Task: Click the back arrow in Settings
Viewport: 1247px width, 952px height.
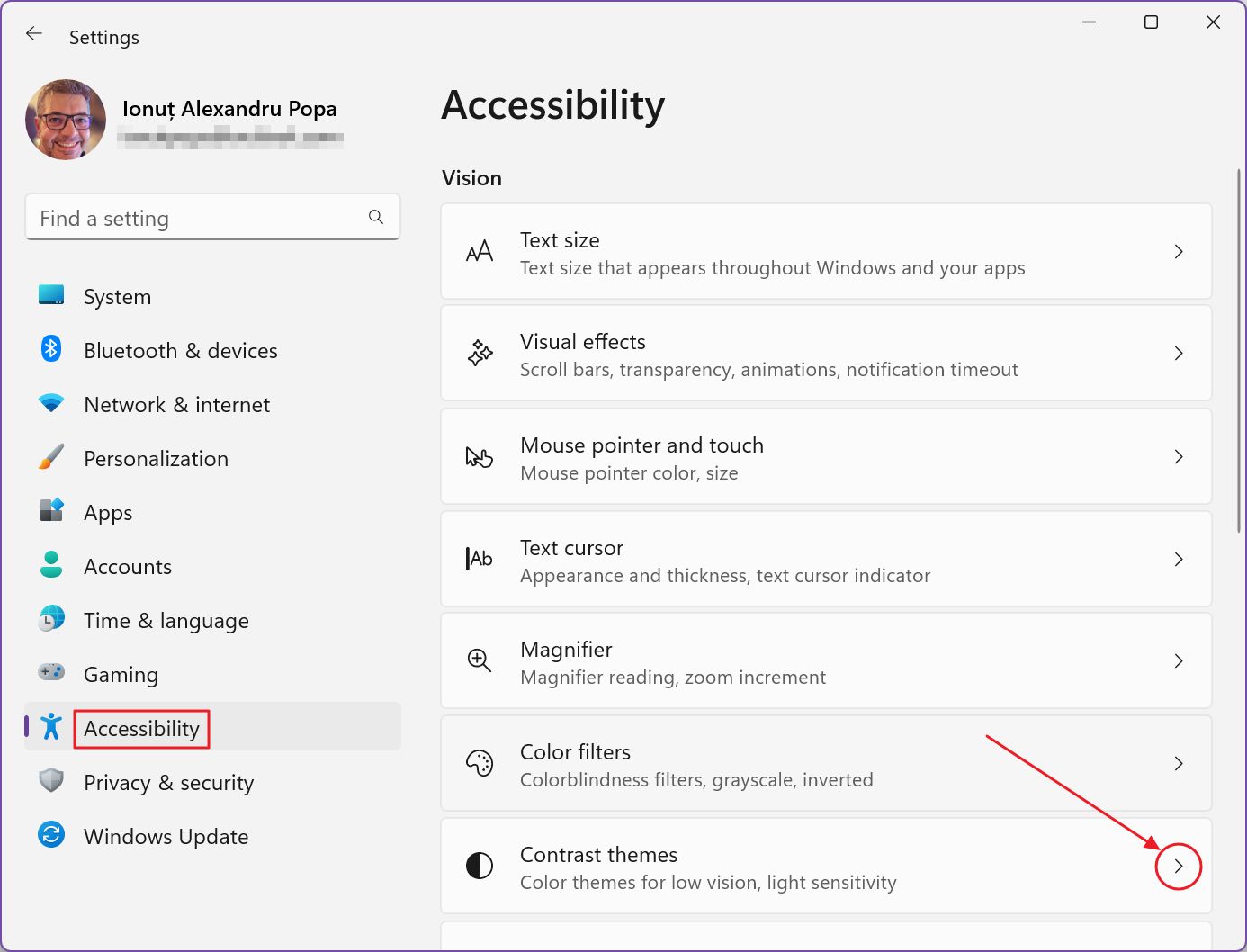Action: point(34,34)
